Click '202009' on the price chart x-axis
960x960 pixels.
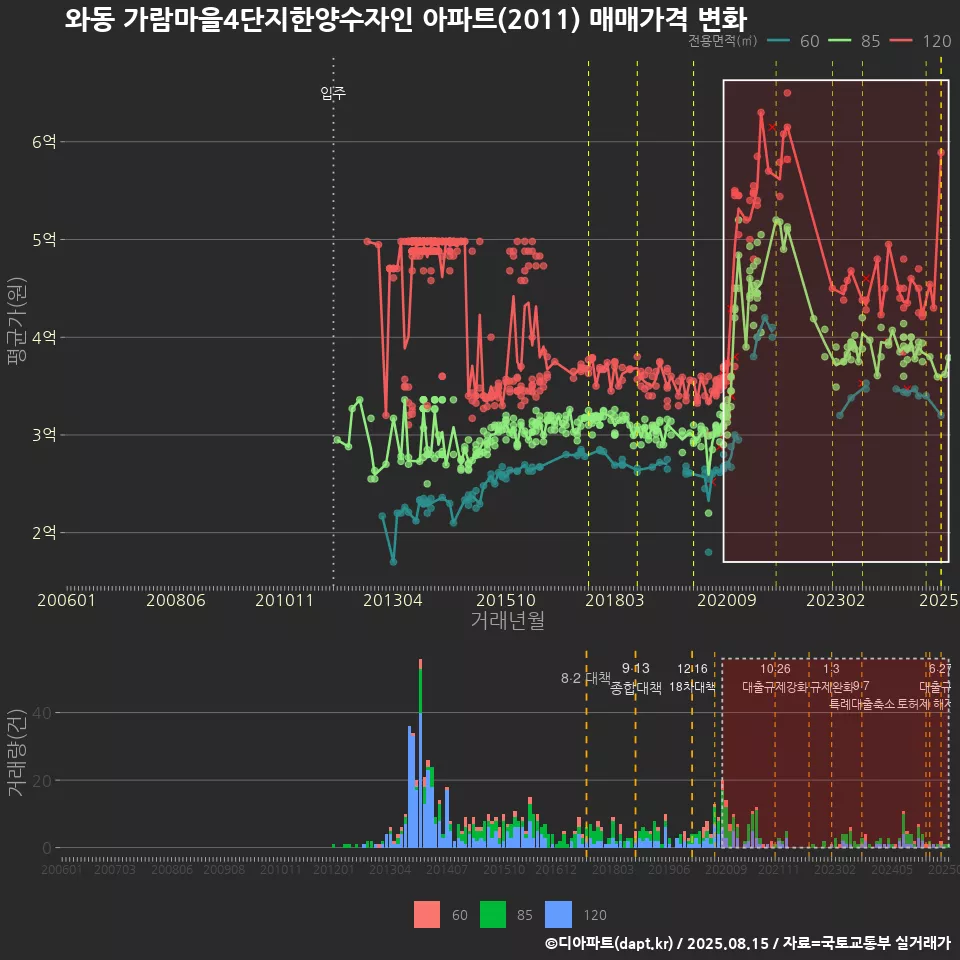[x=727, y=600]
